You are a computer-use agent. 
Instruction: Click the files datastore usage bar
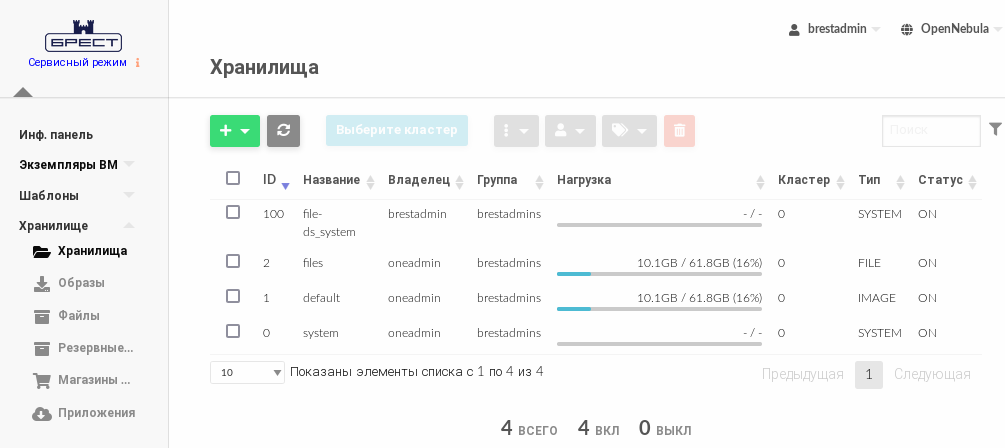pos(659,273)
